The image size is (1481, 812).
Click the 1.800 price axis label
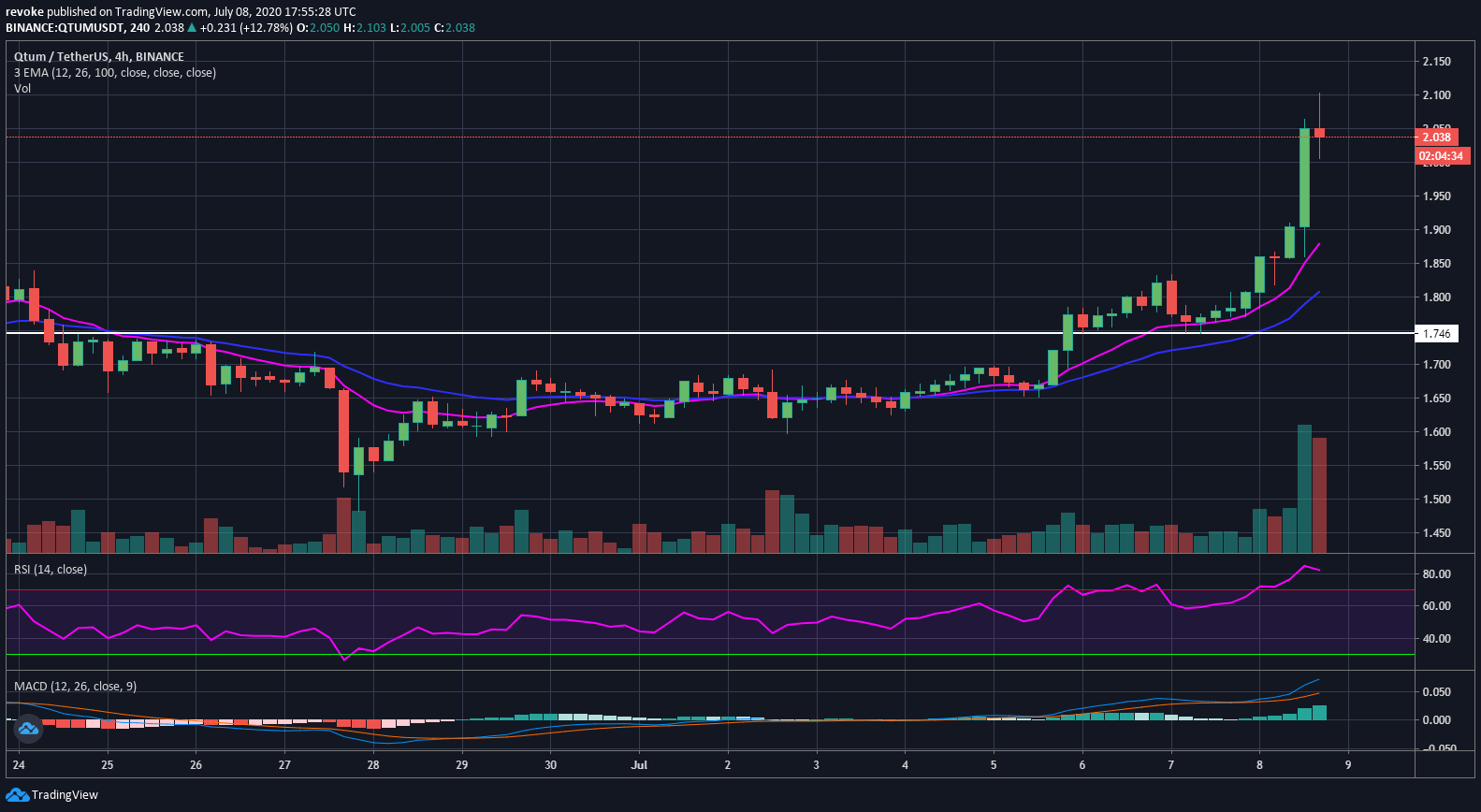(x=1436, y=297)
